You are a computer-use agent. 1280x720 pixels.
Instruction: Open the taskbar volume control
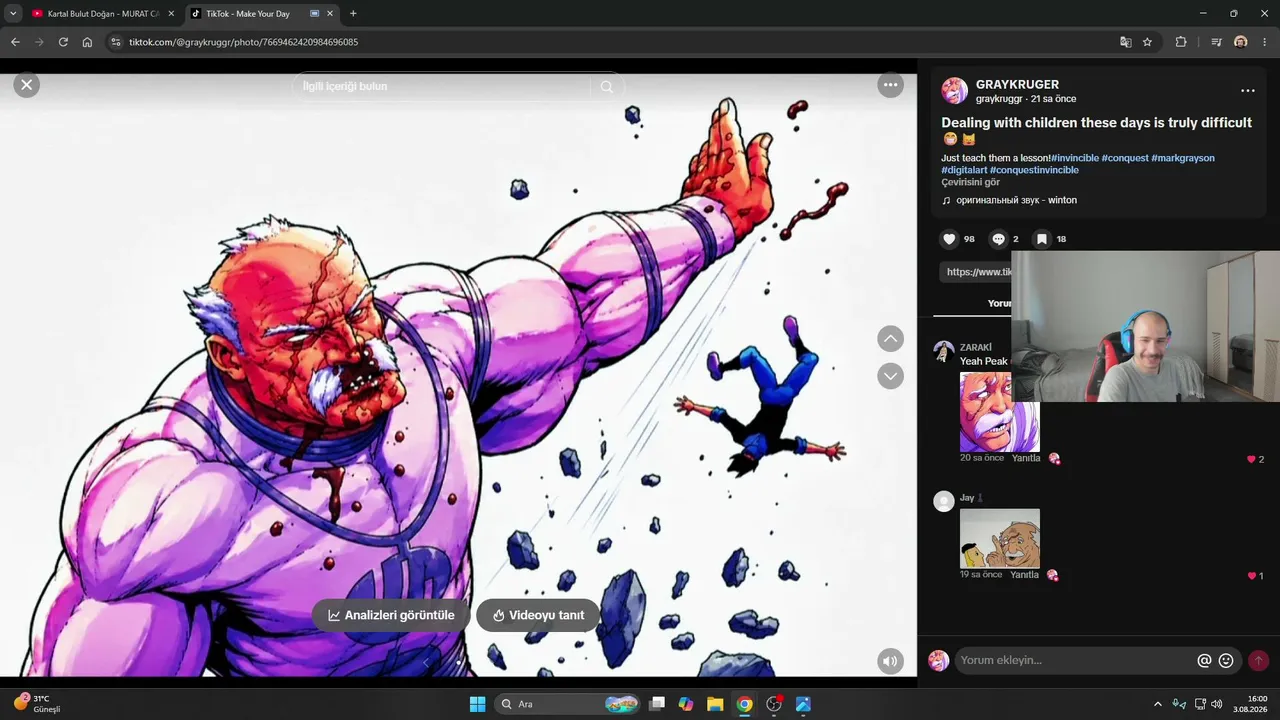click(1216, 704)
